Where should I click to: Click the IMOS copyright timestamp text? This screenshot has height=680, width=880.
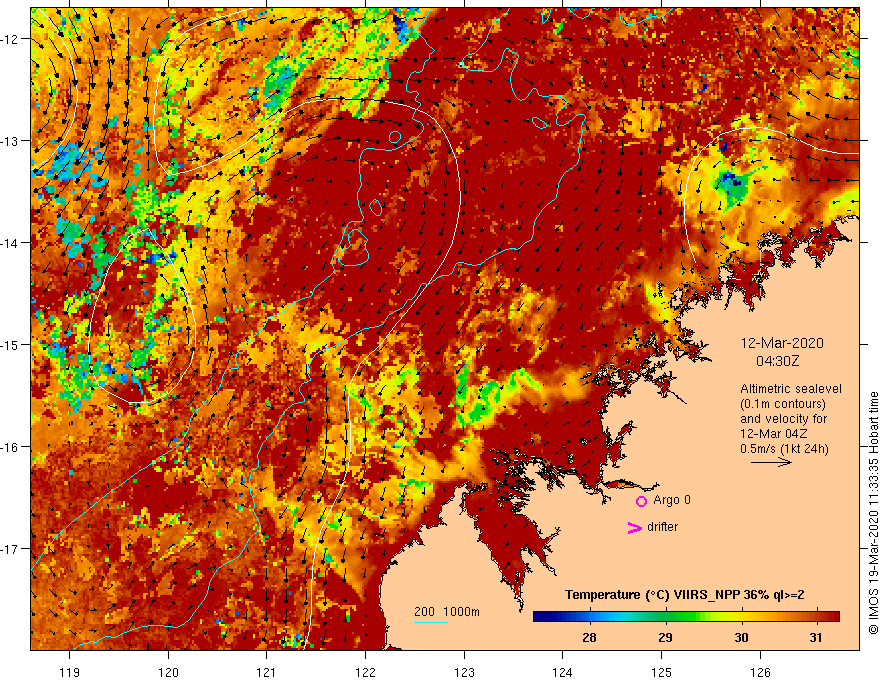[x=873, y=513]
